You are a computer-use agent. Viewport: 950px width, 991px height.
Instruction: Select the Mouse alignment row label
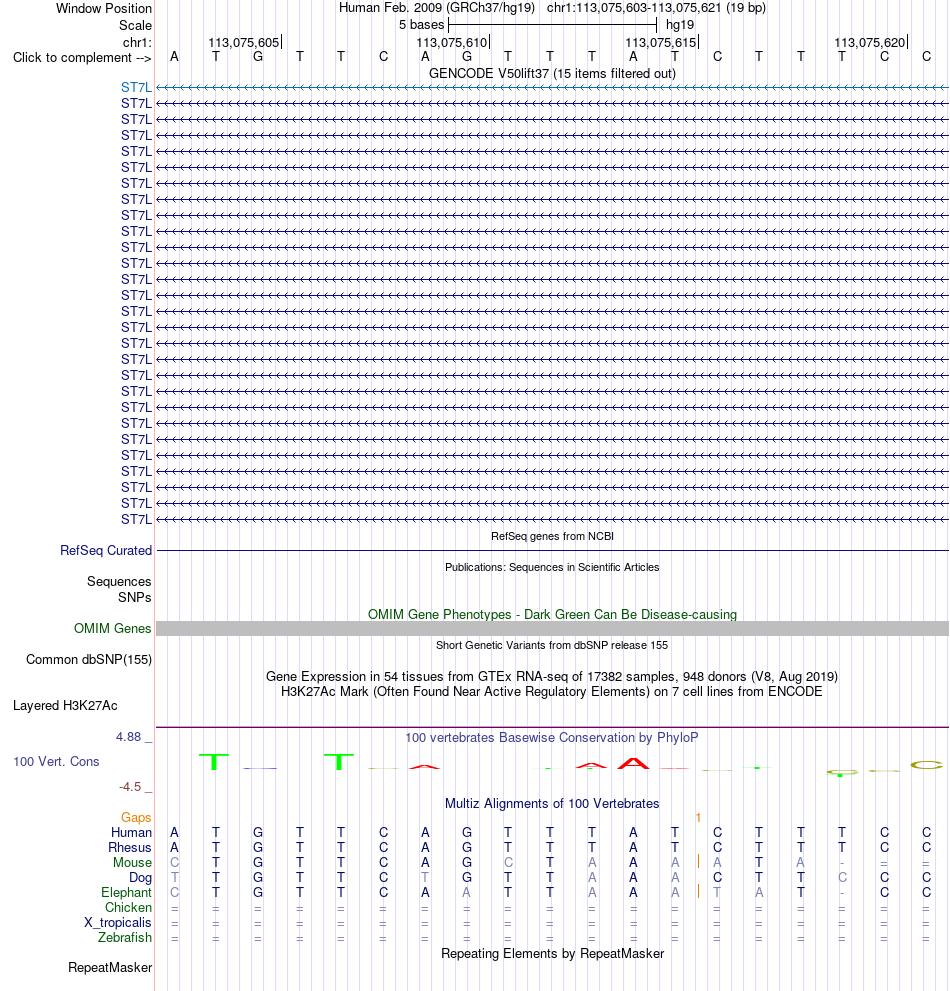coord(133,863)
